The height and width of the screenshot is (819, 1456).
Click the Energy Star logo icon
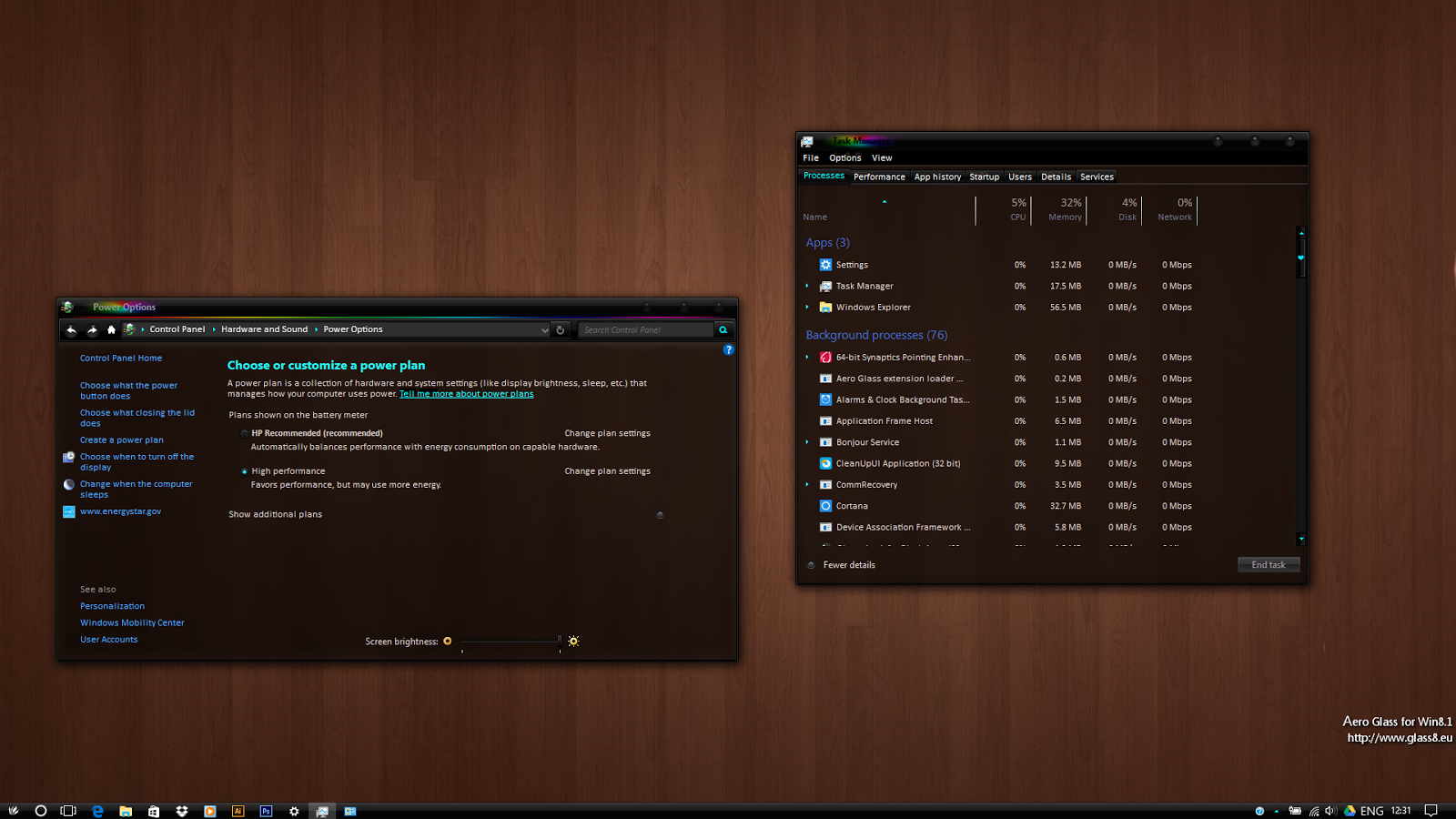click(x=68, y=511)
